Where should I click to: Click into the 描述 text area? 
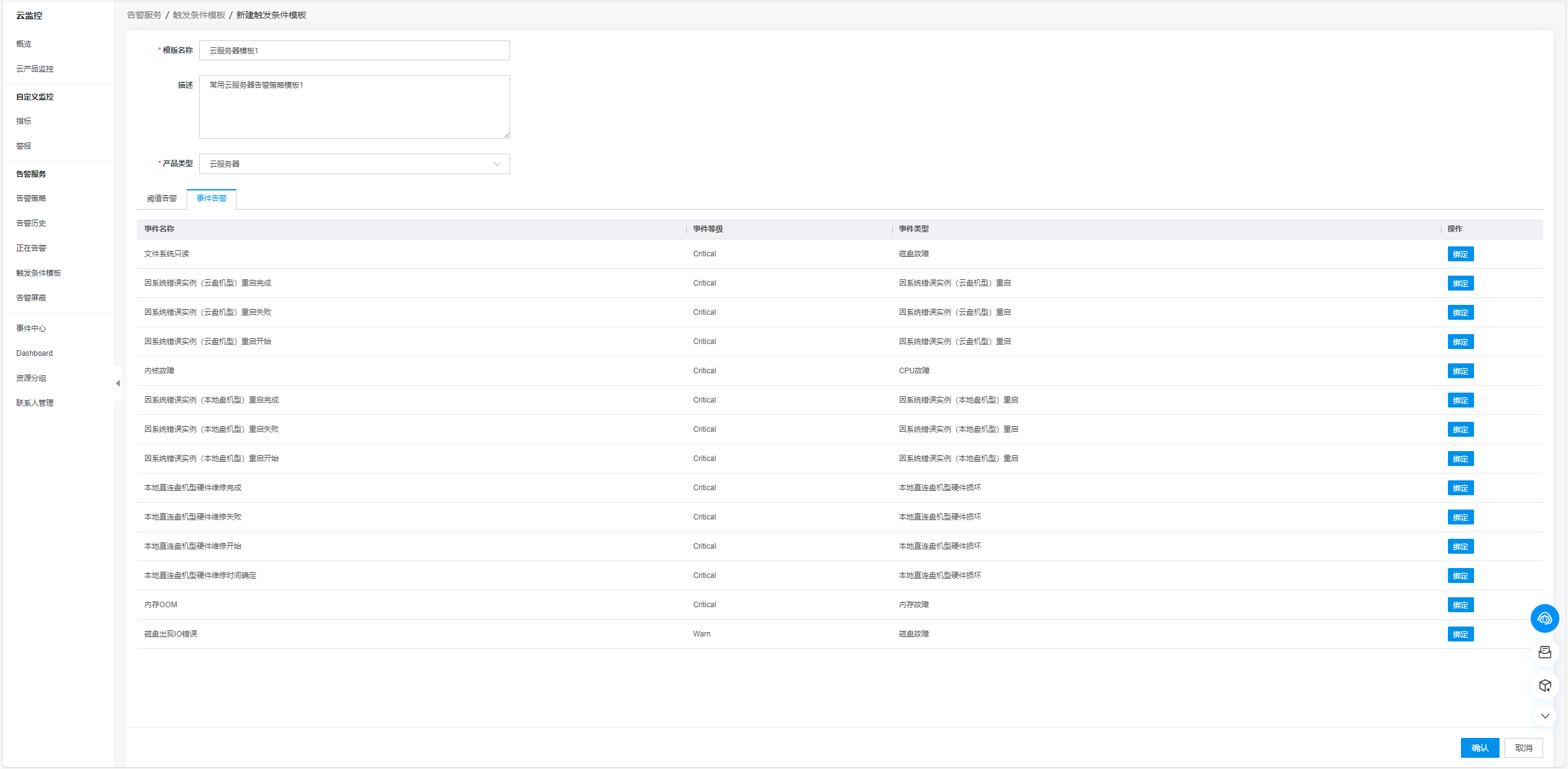[354, 107]
